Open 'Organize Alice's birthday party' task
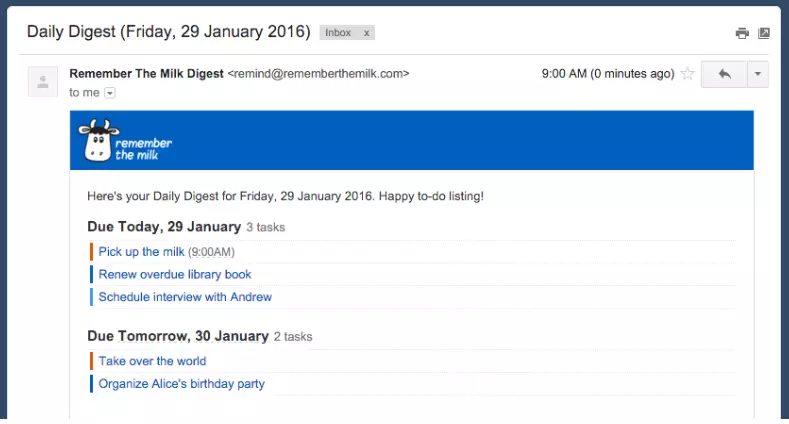The width and height of the screenshot is (789, 424). click(x=181, y=383)
